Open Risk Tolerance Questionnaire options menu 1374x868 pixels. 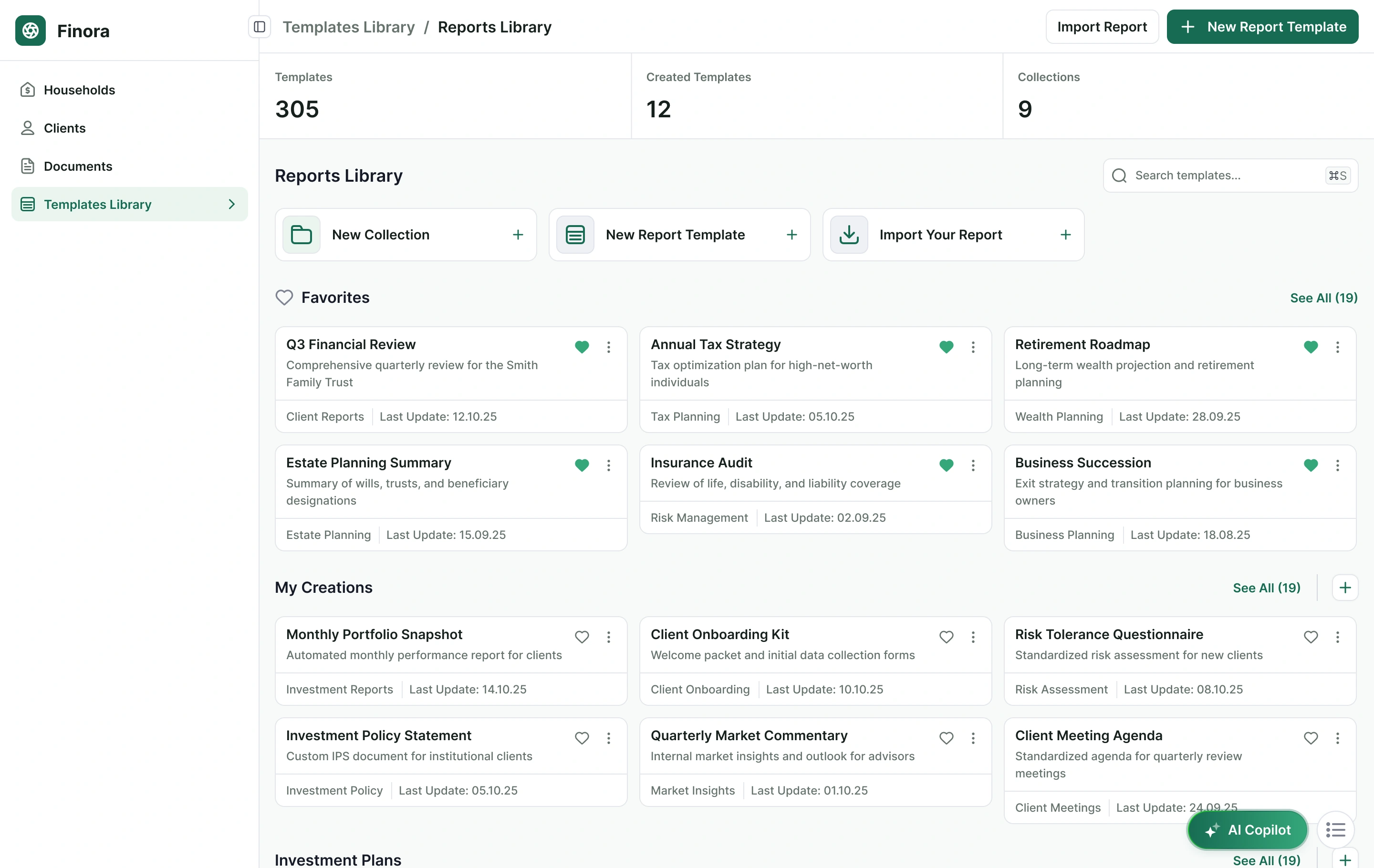click(x=1337, y=637)
